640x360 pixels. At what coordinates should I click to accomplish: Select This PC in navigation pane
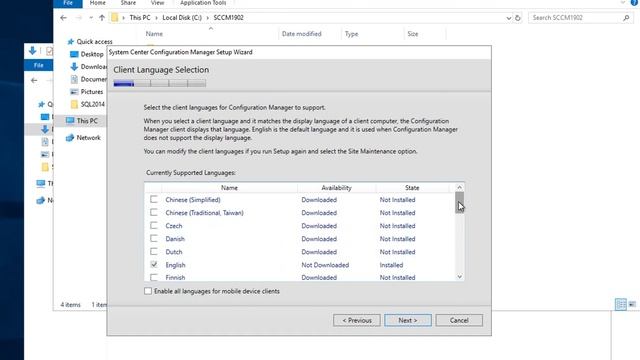click(x=82, y=121)
